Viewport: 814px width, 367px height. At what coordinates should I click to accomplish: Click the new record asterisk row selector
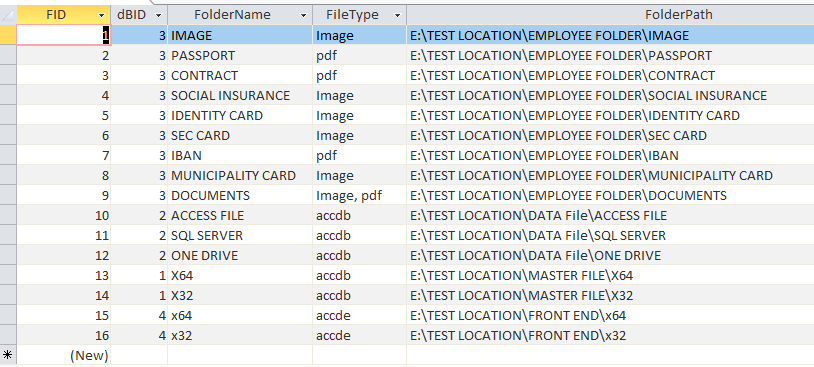click(8, 355)
